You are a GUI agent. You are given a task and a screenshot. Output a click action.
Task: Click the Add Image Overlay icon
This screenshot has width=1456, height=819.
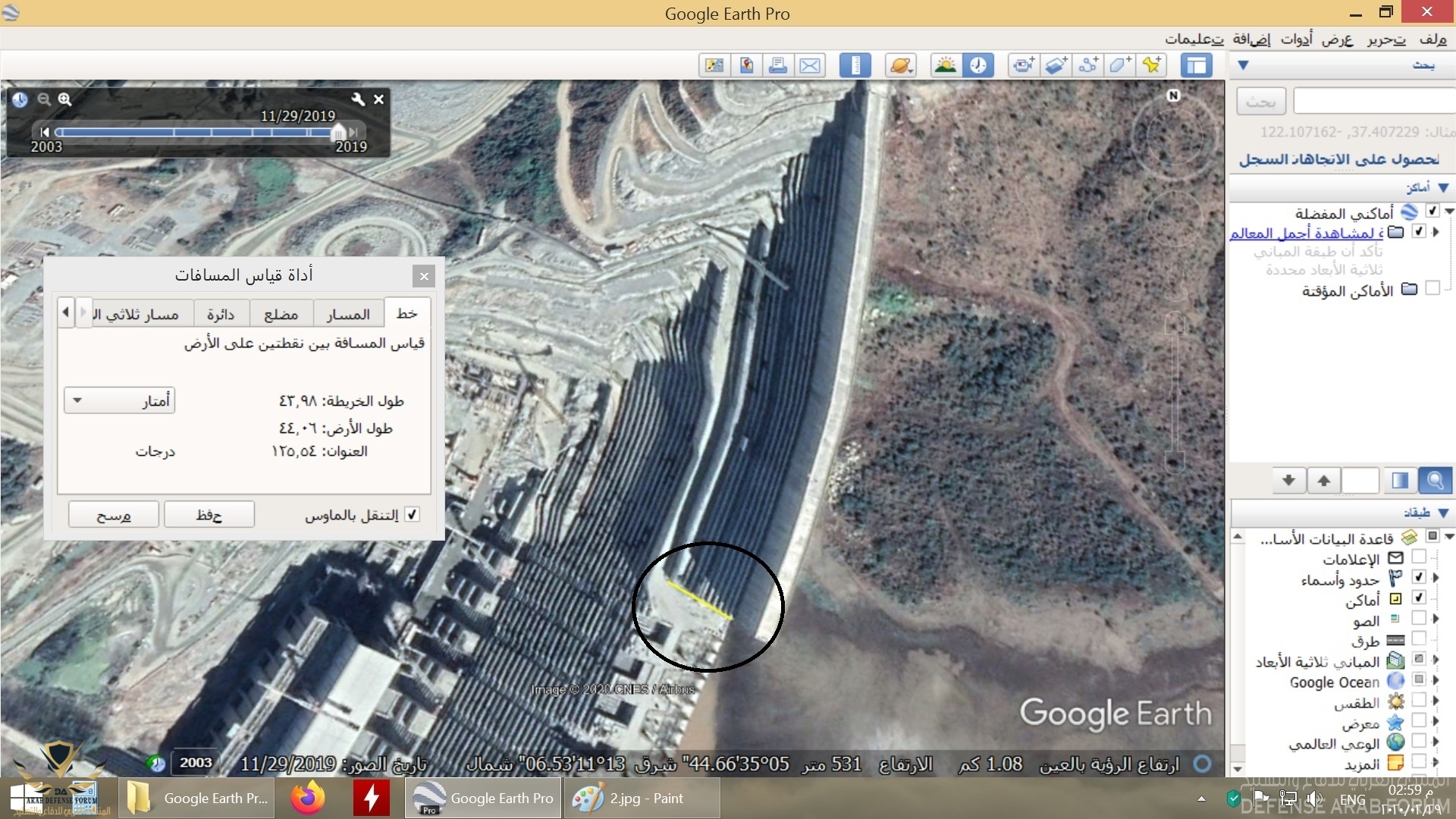pyautogui.click(x=1056, y=65)
